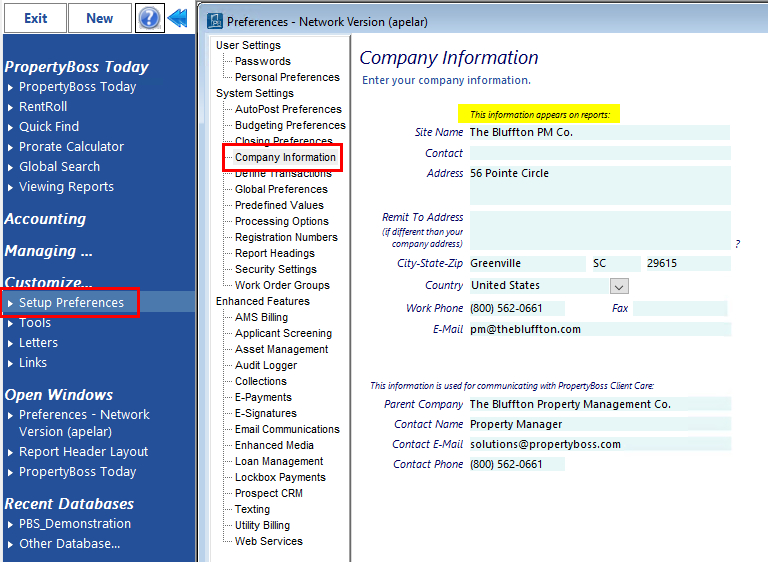
Task: Click the Site Name input field
Action: [x=600, y=132]
